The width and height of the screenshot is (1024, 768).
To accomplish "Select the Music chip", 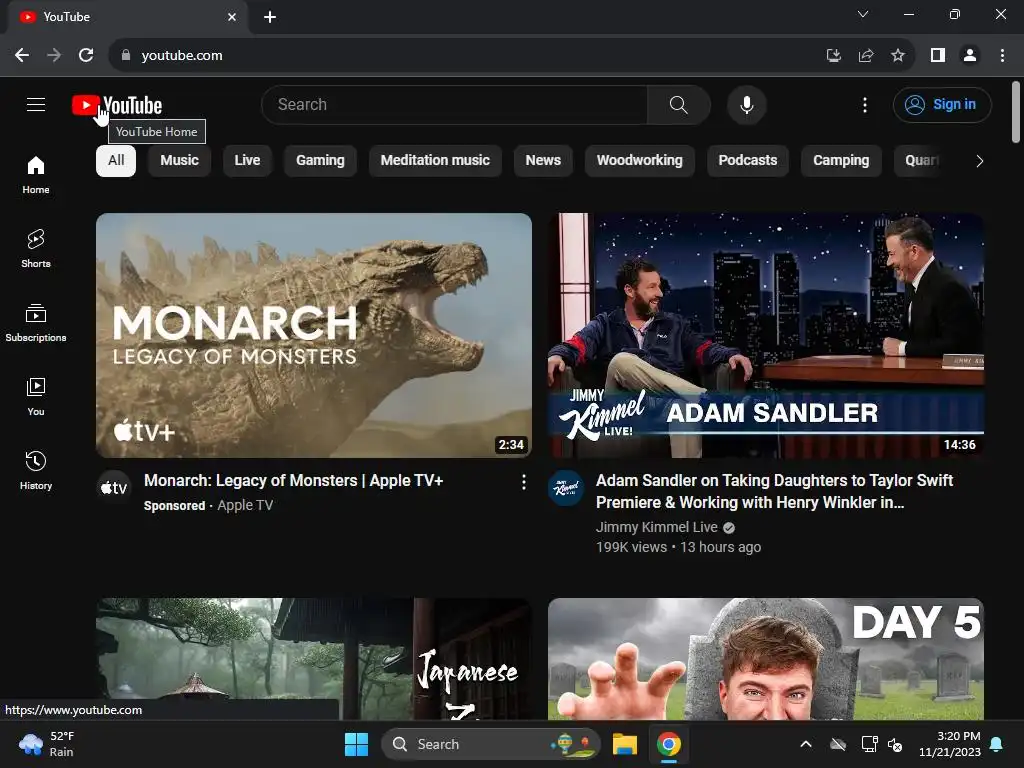I will [x=180, y=161].
